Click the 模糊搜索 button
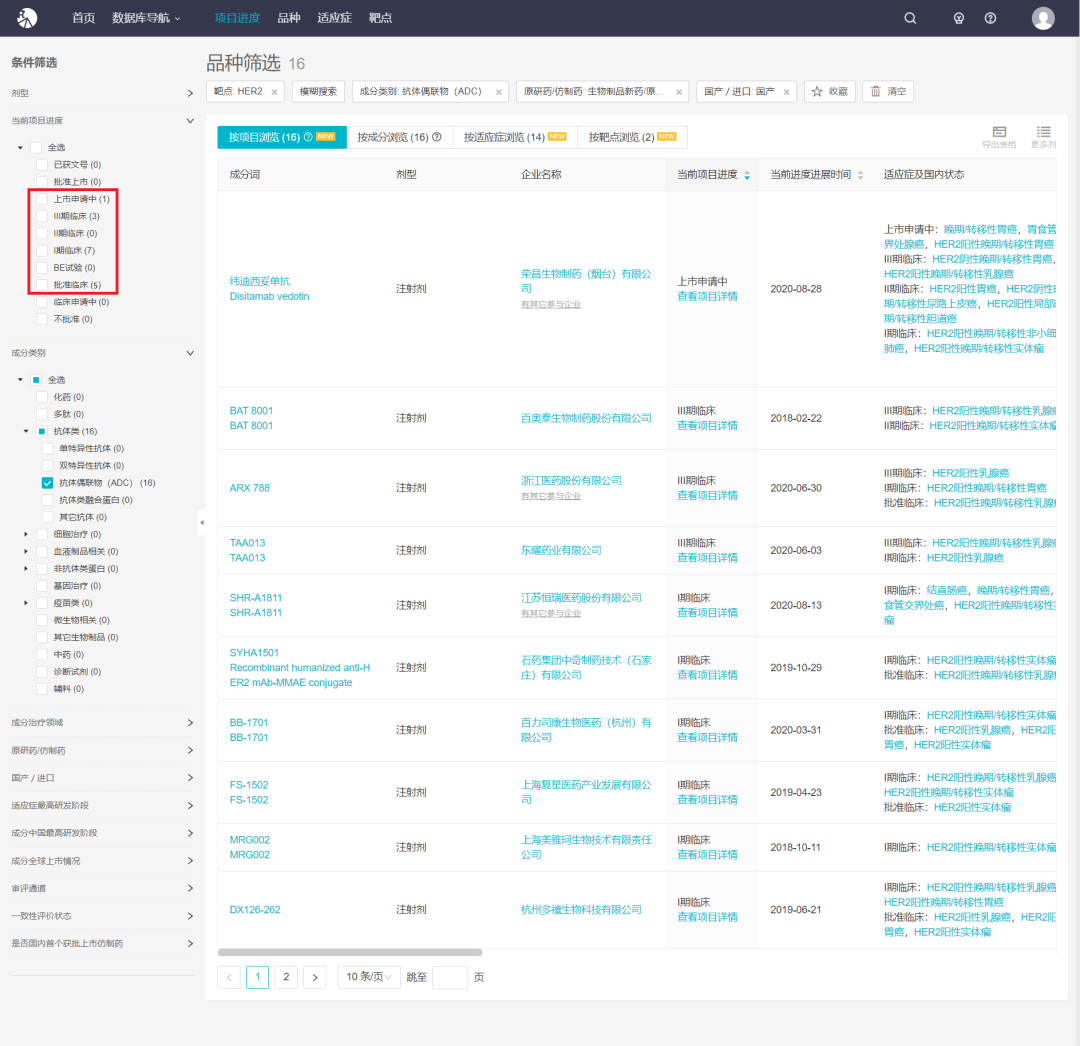 point(318,92)
